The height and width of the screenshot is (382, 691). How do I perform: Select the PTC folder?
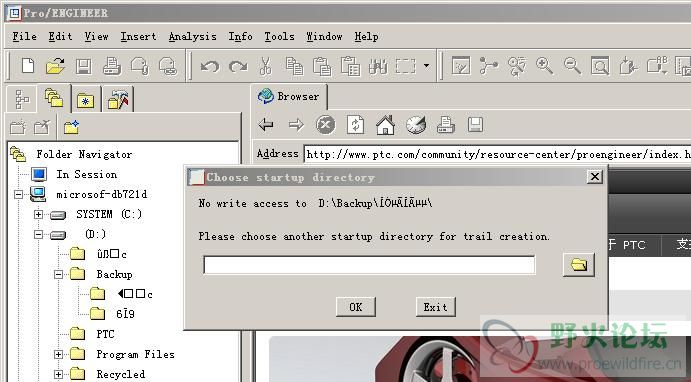pyautogui.click(x=105, y=334)
